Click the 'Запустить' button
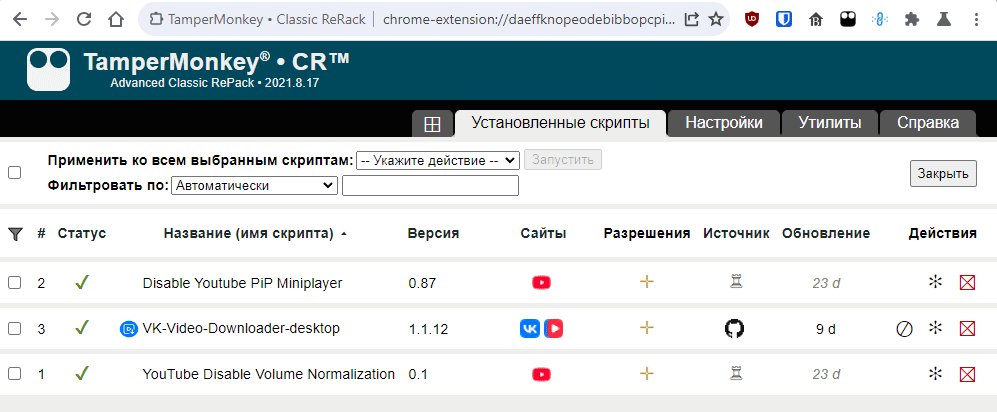Viewport: 997px width, 412px height. coord(563,160)
